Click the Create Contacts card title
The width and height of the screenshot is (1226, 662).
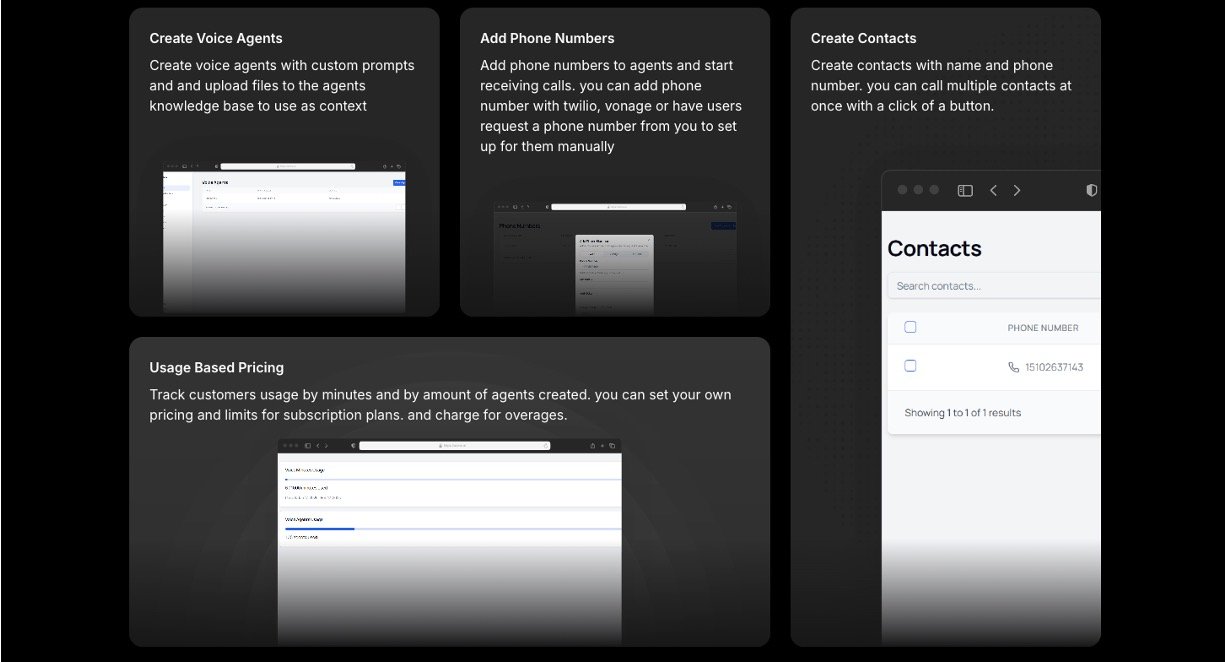coord(863,38)
